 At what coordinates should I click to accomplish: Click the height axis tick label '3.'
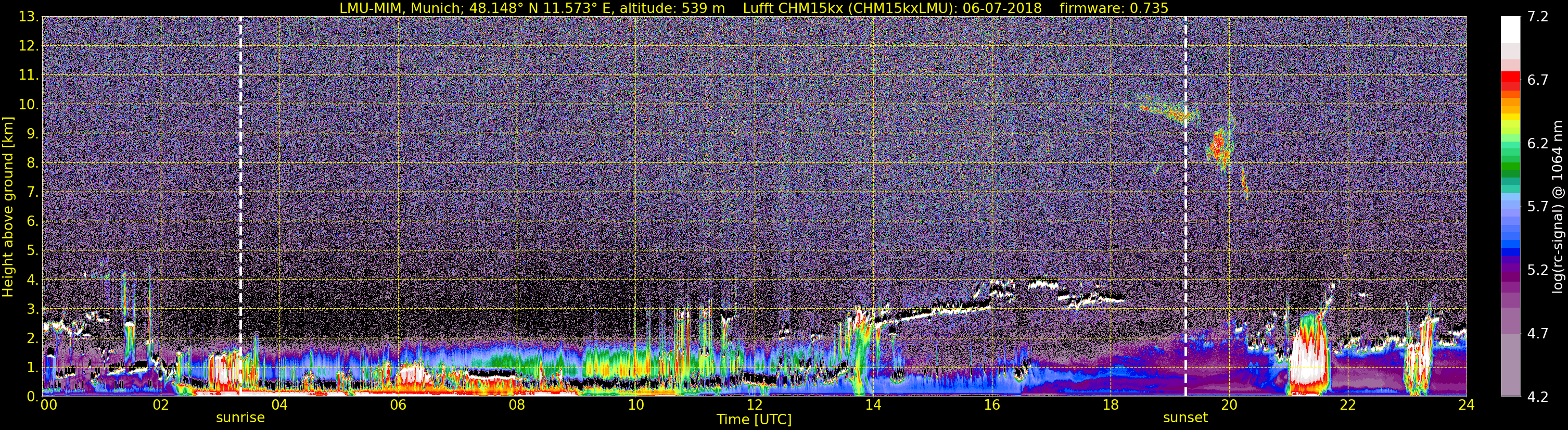(32, 309)
